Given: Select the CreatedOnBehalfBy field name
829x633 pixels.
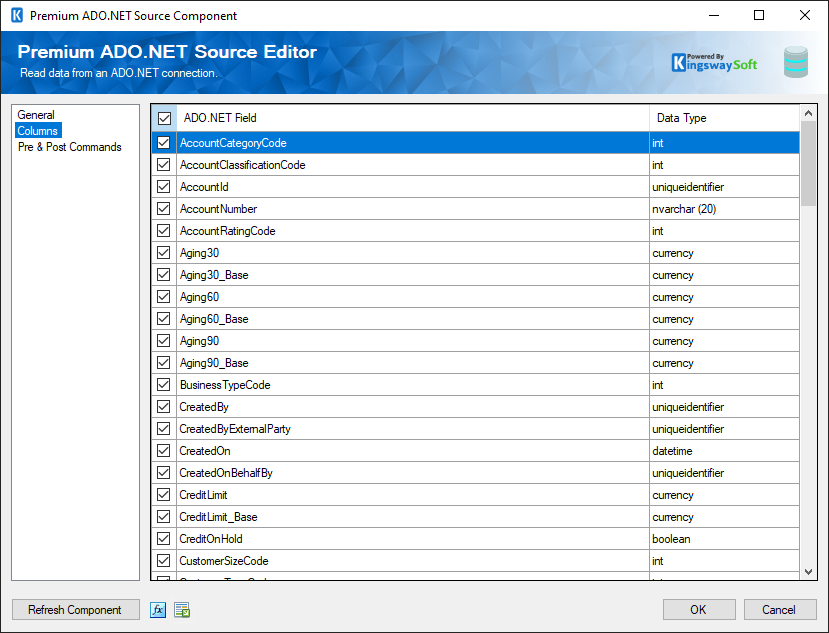Looking at the screenshot, I should click(226, 473).
